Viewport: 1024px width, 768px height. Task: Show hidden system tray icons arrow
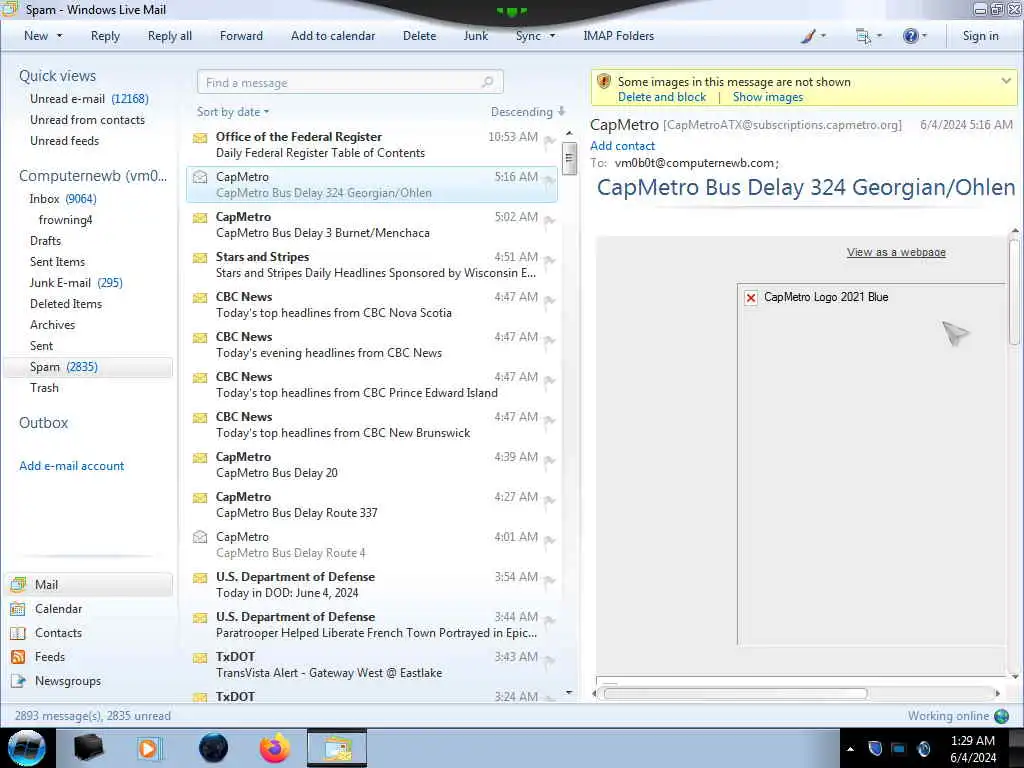pyautogui.click(x=850, y=749)
